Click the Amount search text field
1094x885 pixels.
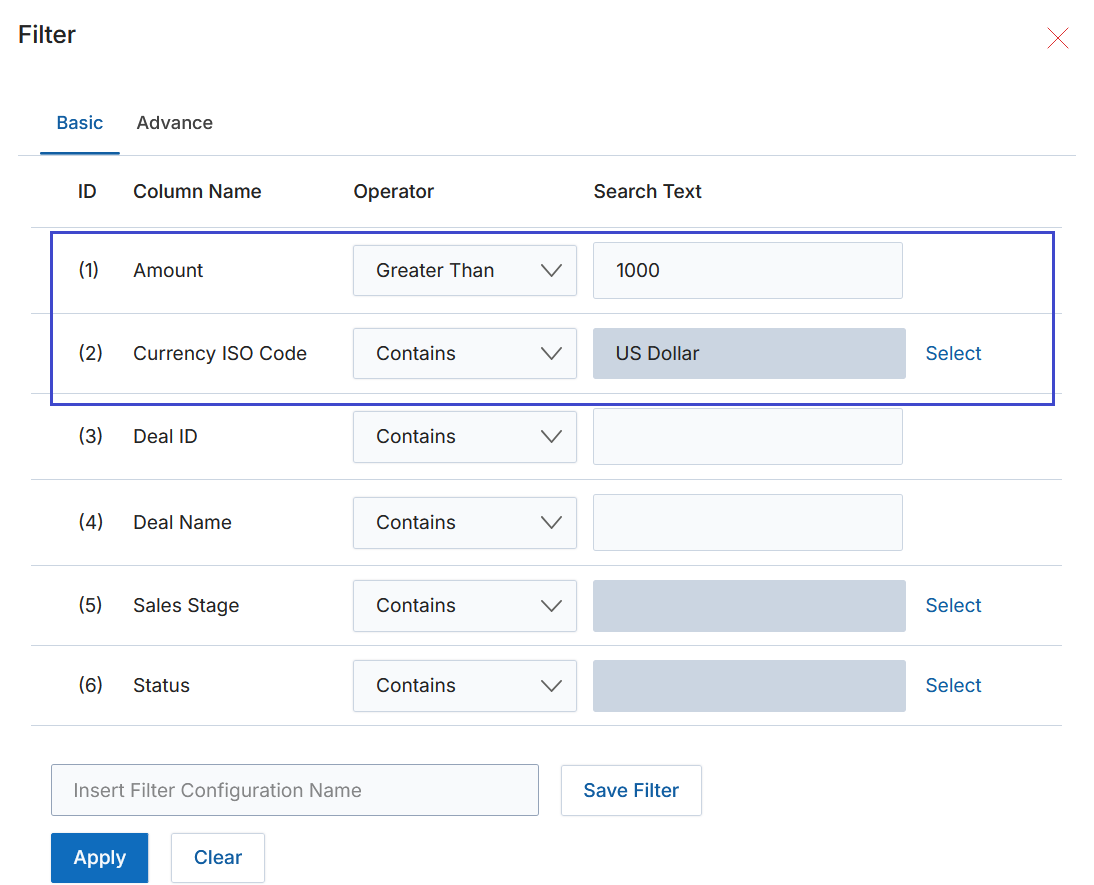point(747,270)
